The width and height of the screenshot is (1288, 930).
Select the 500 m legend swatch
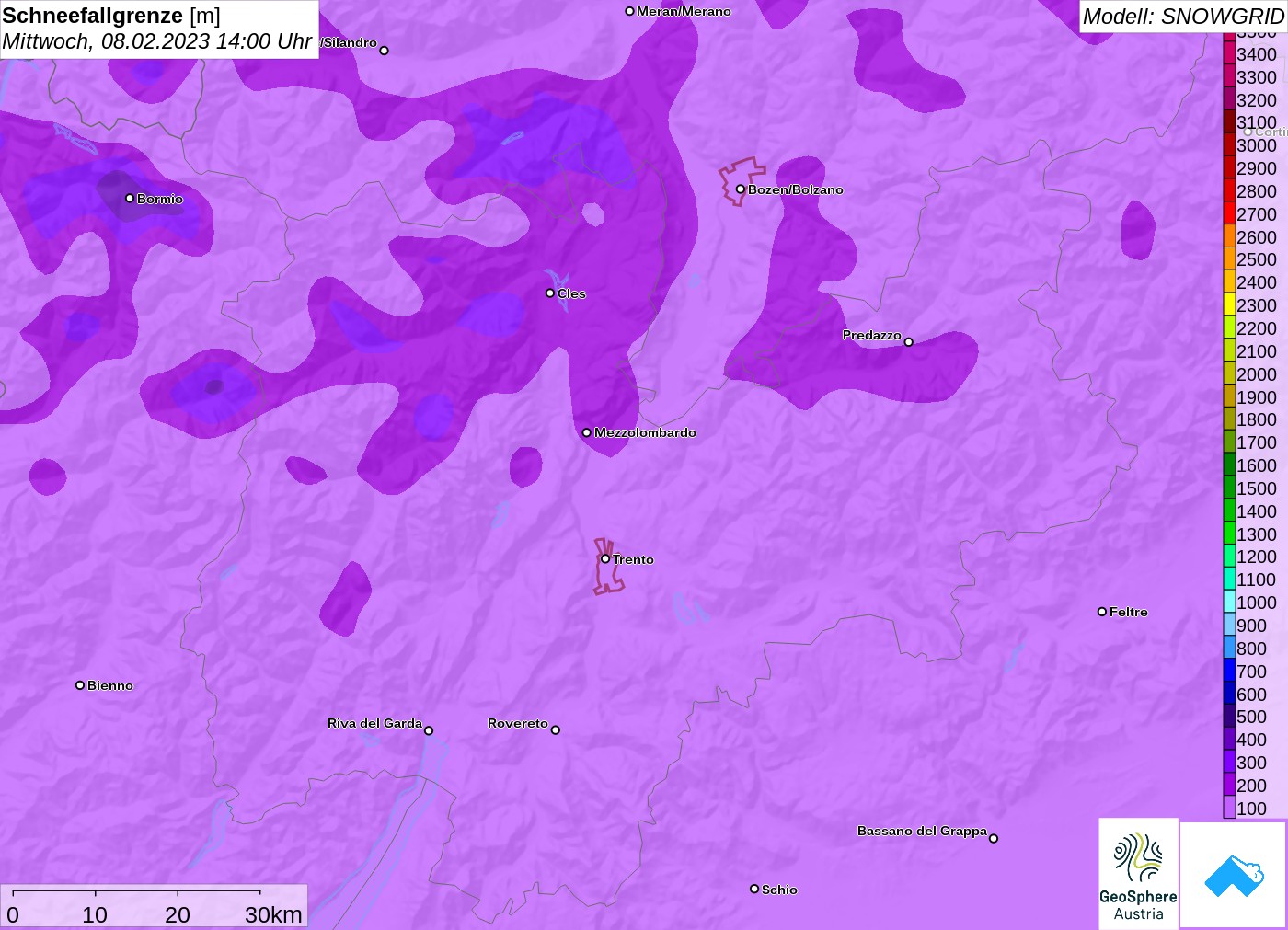(x=1229, y=716)
